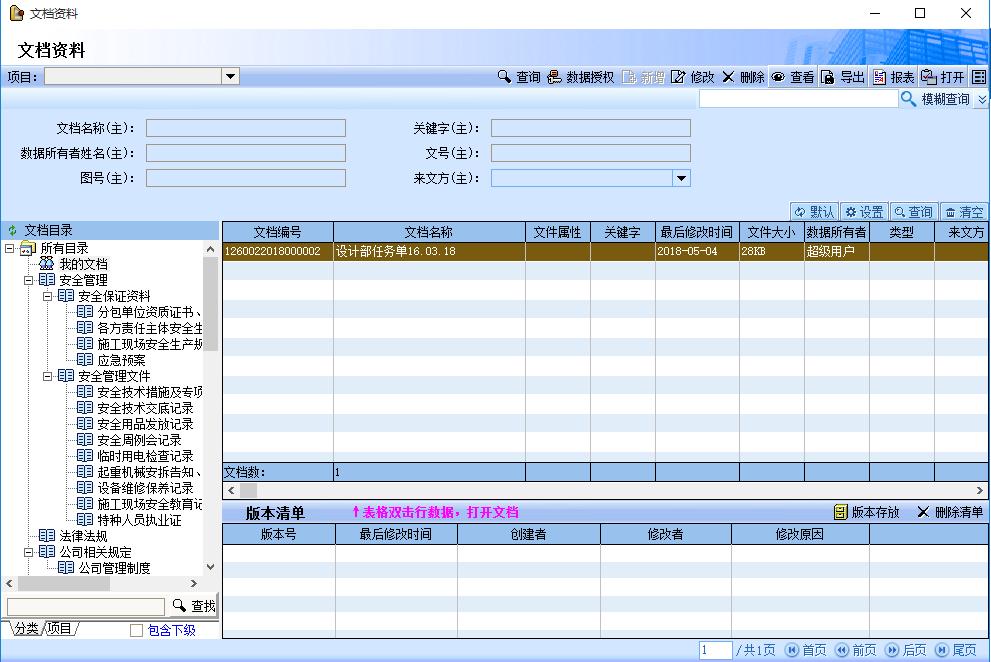This screenshot has height=662, width=991.
Task: Open the 报表 report icon
Action: [879, 77]
